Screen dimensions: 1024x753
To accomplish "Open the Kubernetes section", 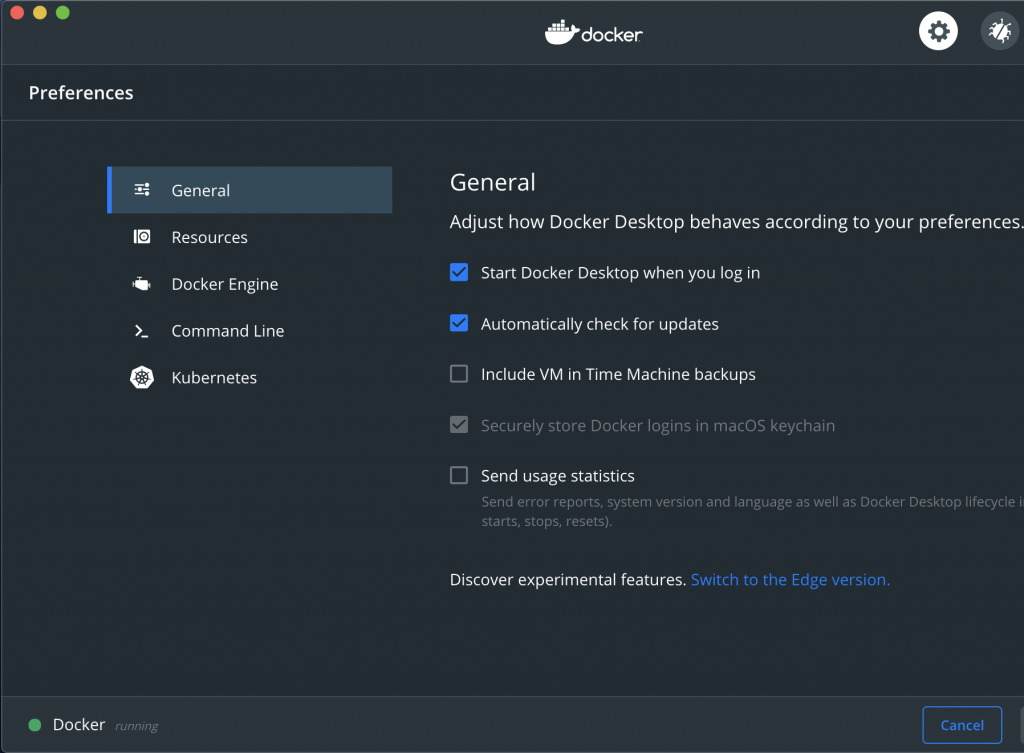I will point(249,377).
